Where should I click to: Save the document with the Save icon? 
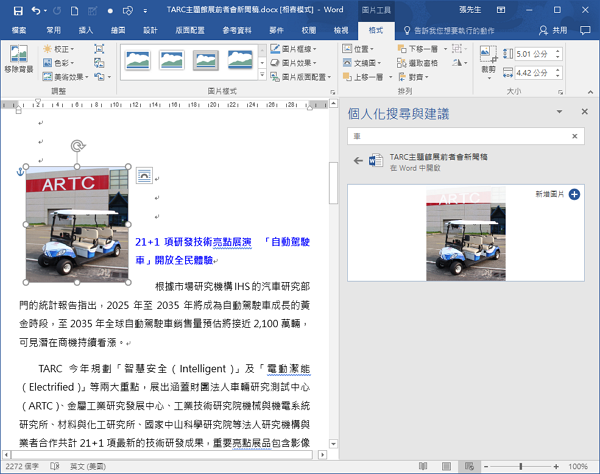pyautogui.click(x=18, y=11)
